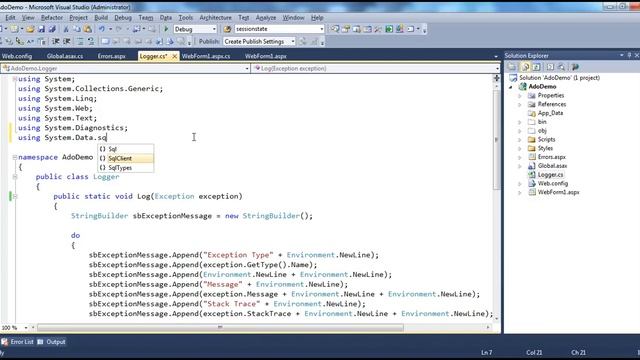Click the Find in Files icon beside sessionstate box
The width and height of the screenshot is (640, 360).
(x=227, y=29)
